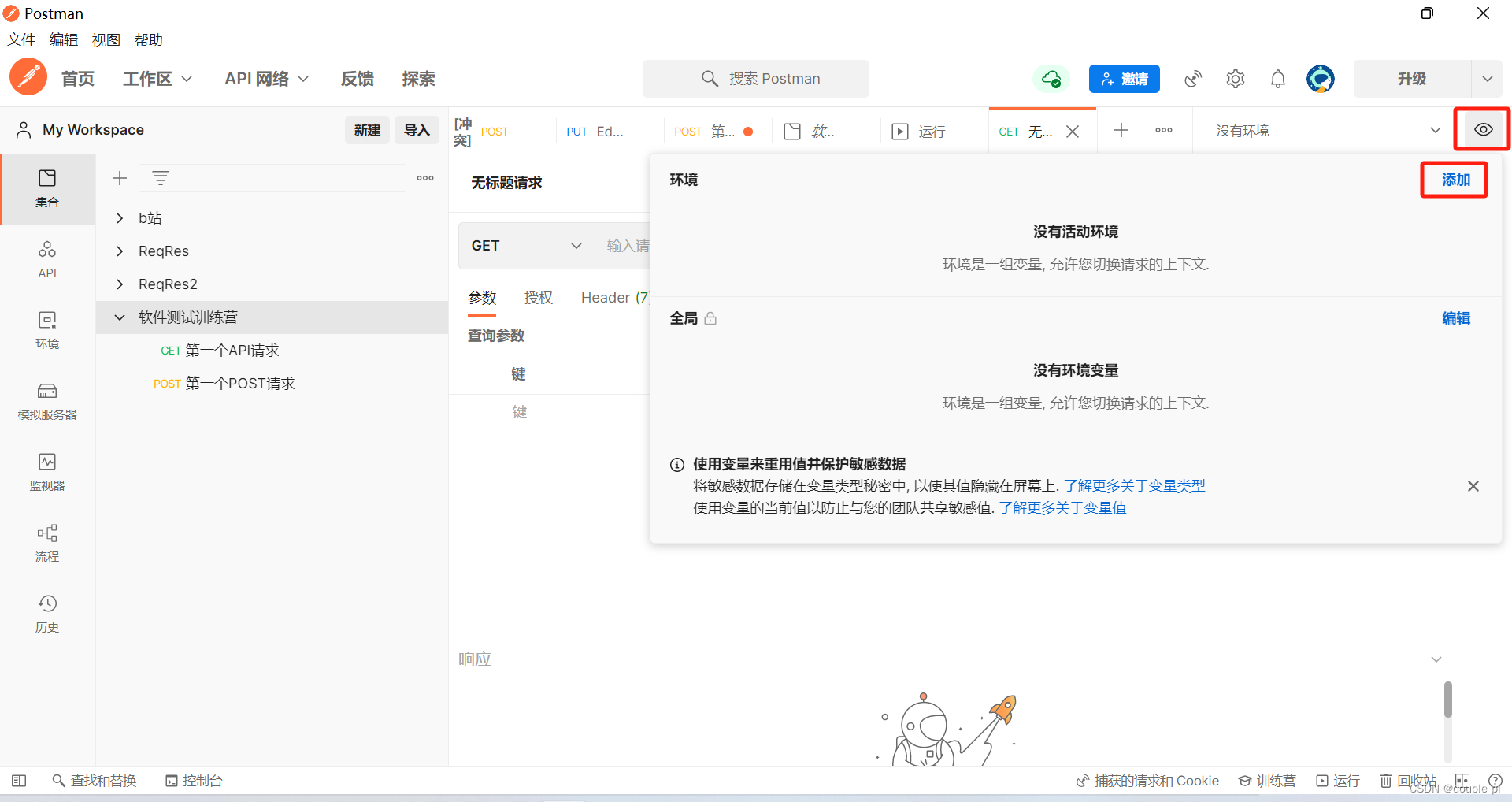Click the collections filter icon
The image size is (1512, 802).
[161, 178]
